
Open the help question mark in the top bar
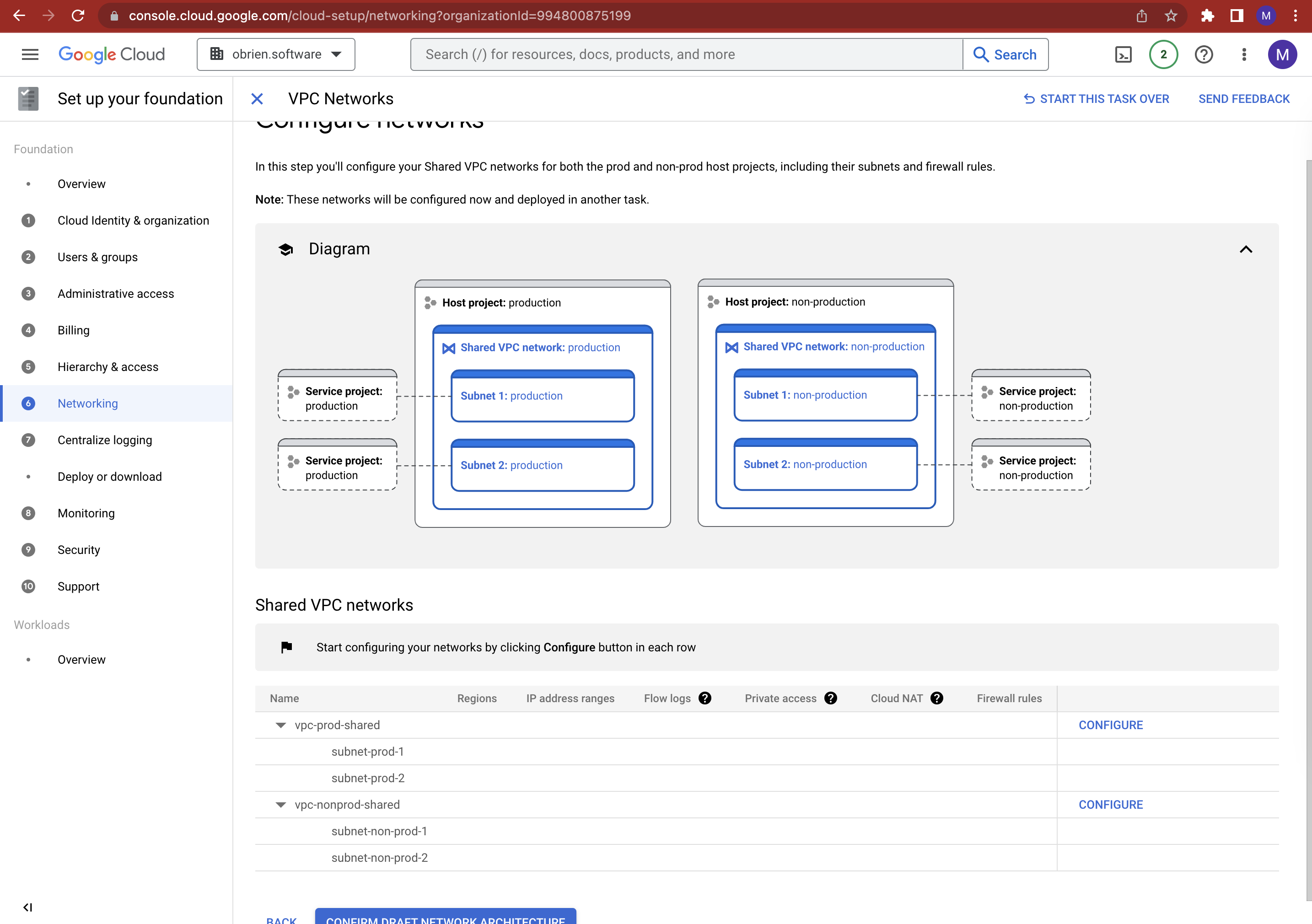point(1204,54)
